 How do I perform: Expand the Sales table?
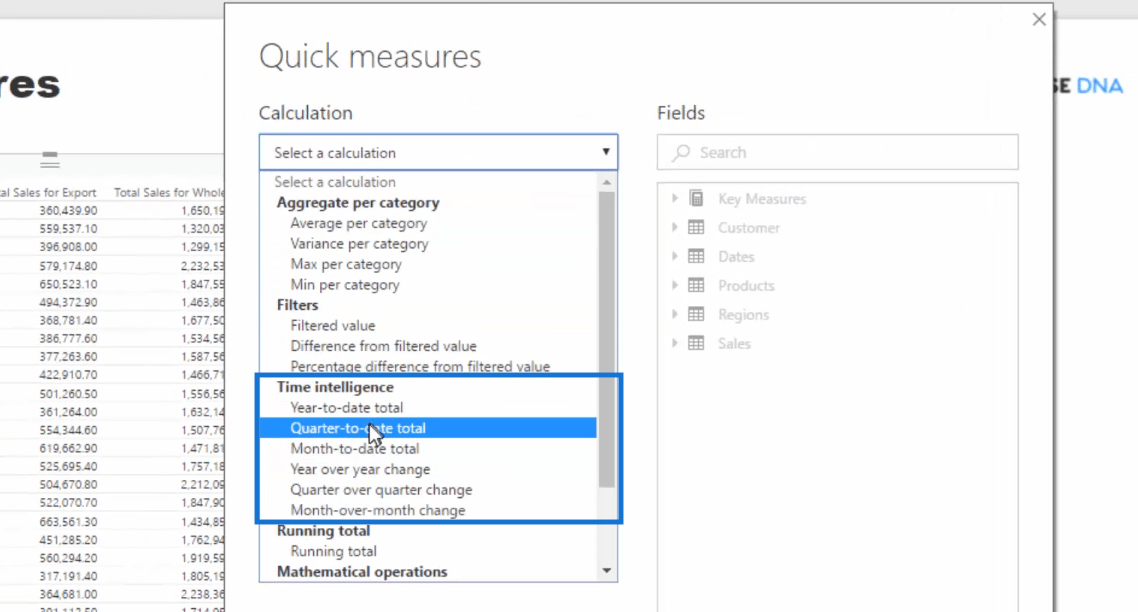[x=674, y=343]
